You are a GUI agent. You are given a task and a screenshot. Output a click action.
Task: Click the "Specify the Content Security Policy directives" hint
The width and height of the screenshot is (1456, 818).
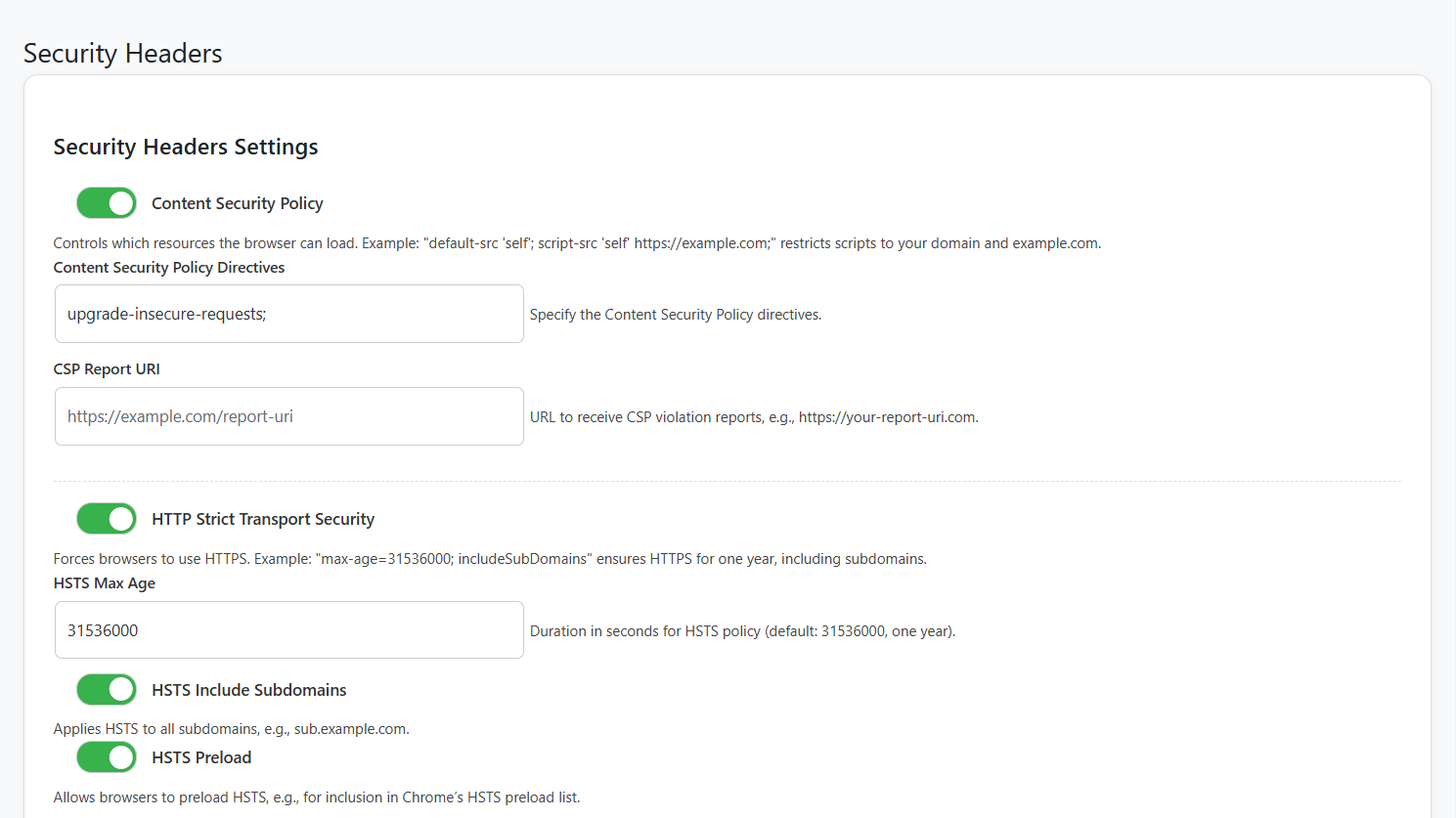[x=676, y=315]
